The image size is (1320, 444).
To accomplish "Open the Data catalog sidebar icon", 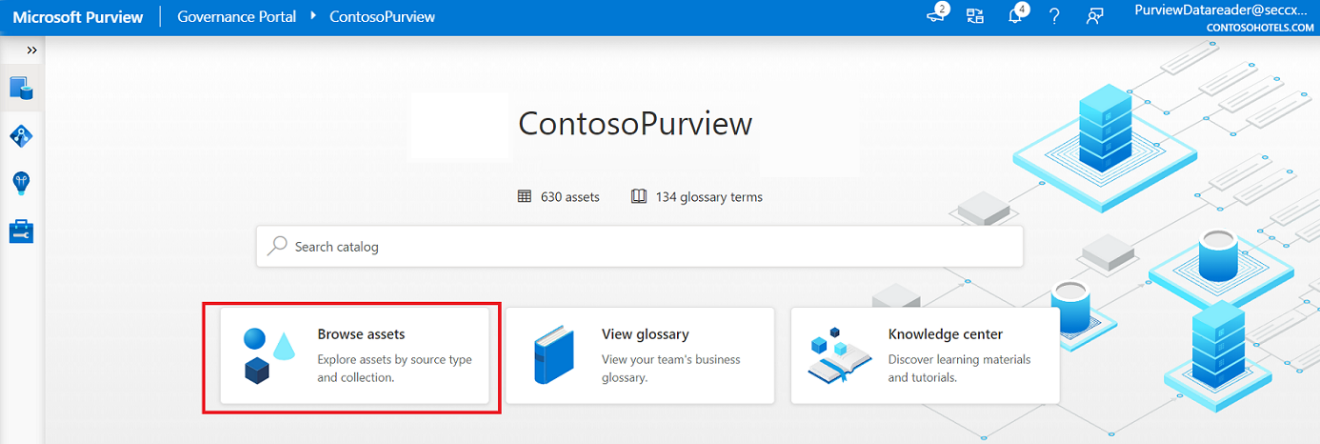I will point(21,88).
